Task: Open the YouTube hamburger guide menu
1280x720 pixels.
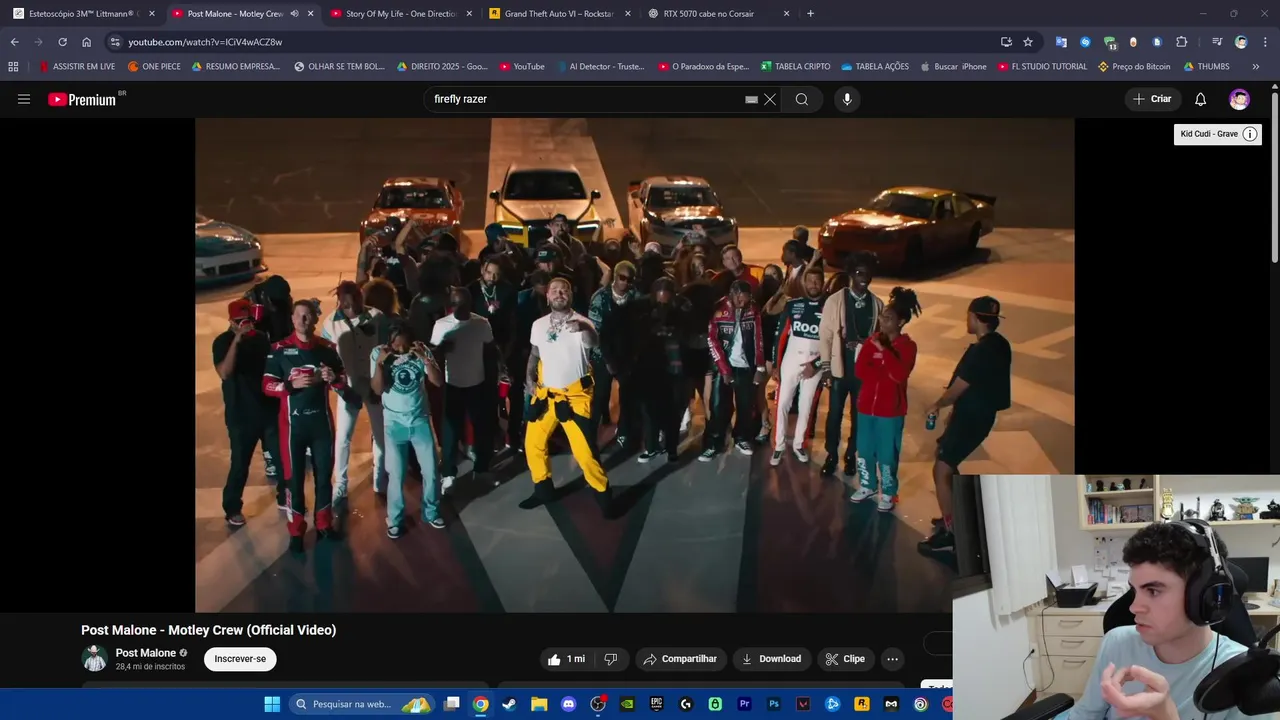Action: (x=24, y=99)
